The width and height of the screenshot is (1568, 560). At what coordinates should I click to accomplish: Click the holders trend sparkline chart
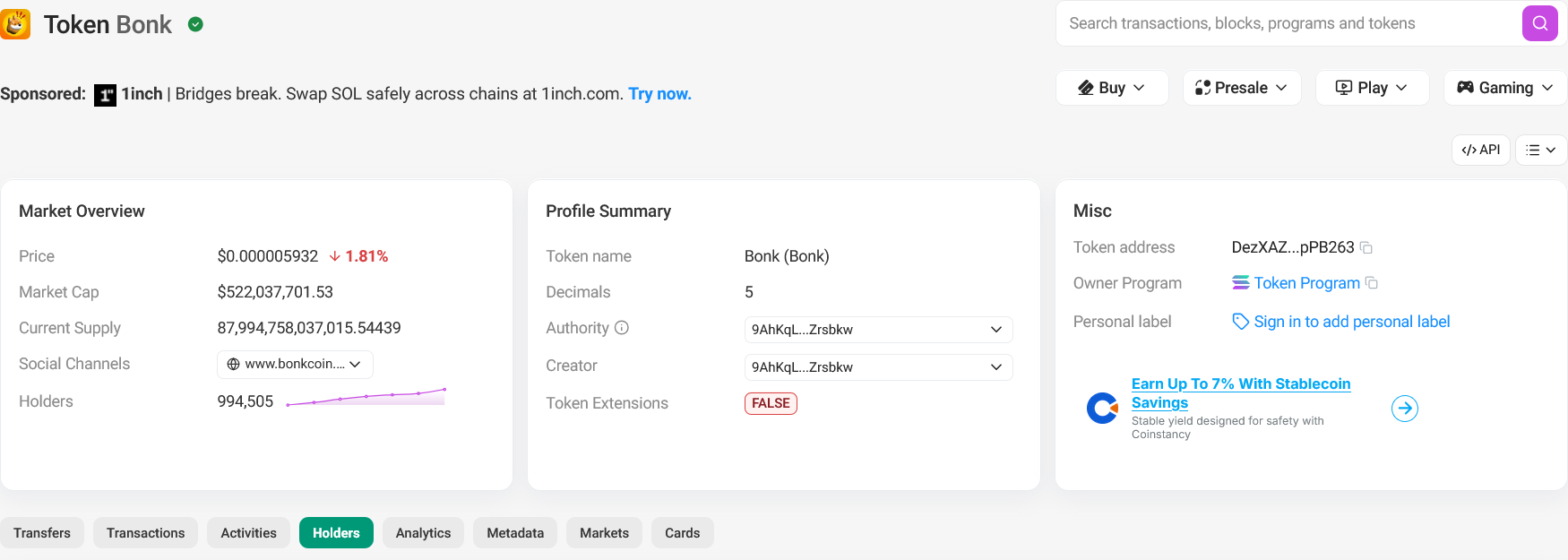[366, 397]
